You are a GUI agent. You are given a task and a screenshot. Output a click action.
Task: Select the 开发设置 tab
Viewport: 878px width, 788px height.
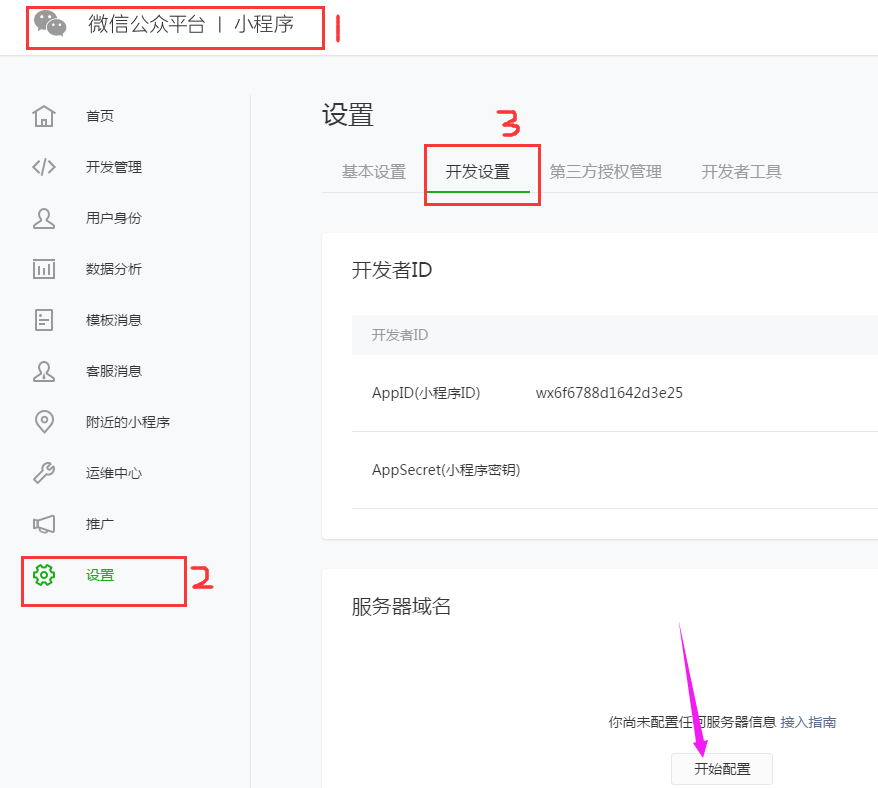point(478,172)
